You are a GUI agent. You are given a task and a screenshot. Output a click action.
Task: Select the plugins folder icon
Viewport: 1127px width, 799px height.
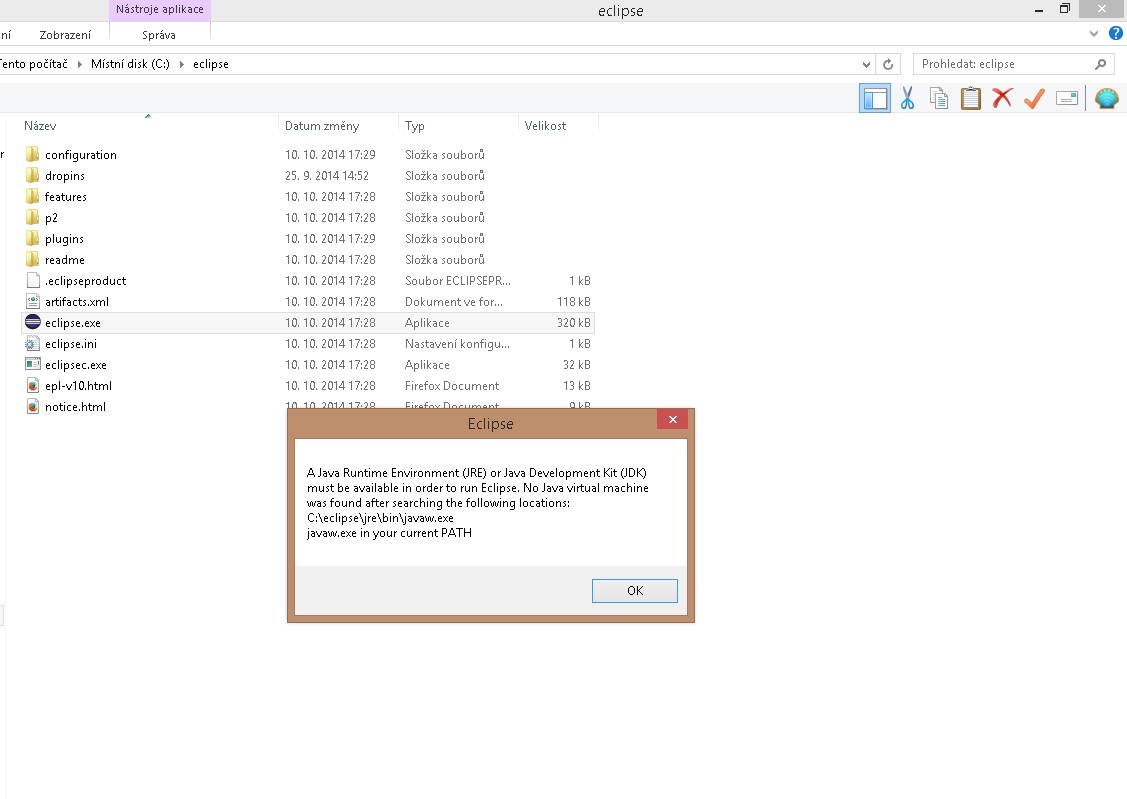tap(32, 238)
